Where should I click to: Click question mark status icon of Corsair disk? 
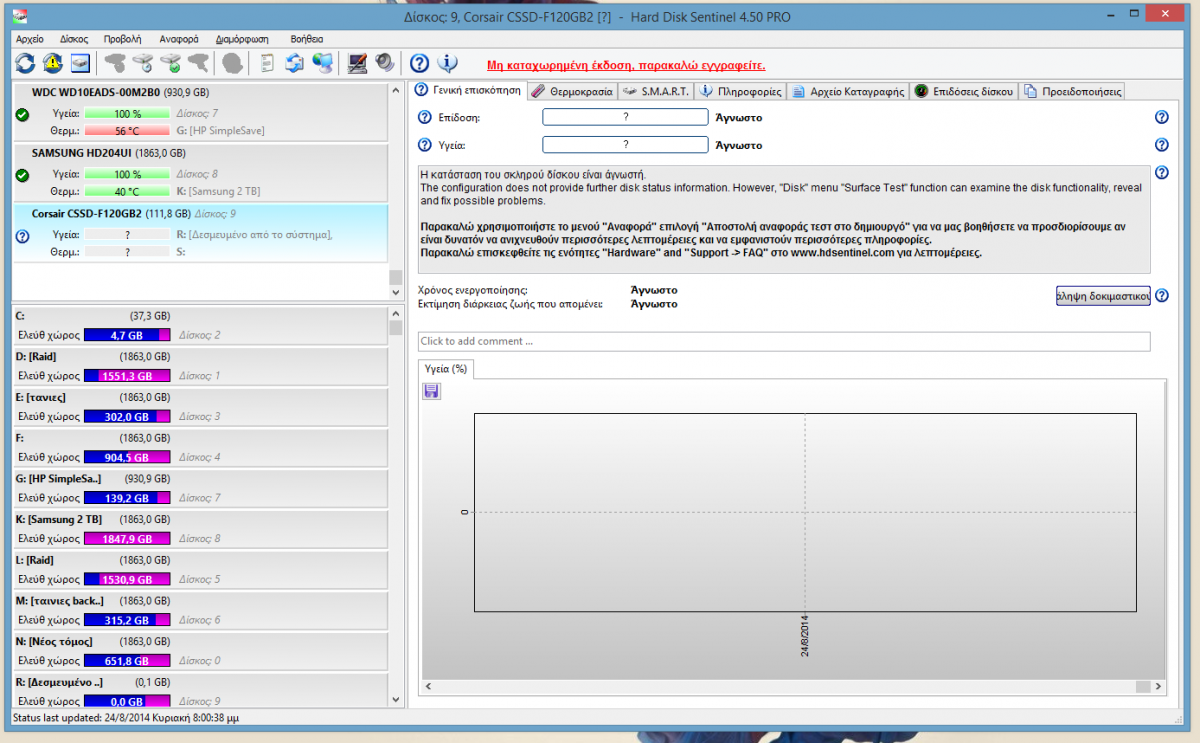click(23, 237)
